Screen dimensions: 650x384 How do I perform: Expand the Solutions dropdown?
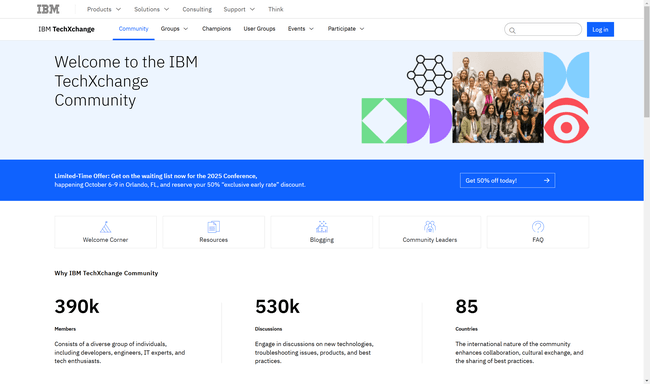click(x=151, y=9)
